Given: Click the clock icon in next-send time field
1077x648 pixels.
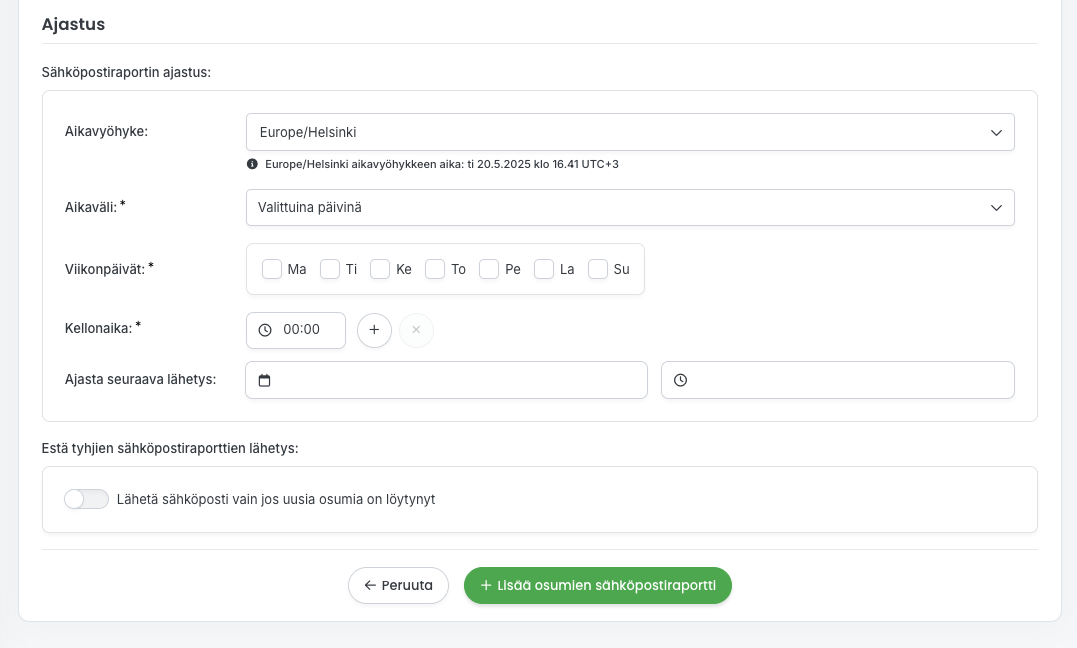Looking at the screenshot, I should pos(680,380).
